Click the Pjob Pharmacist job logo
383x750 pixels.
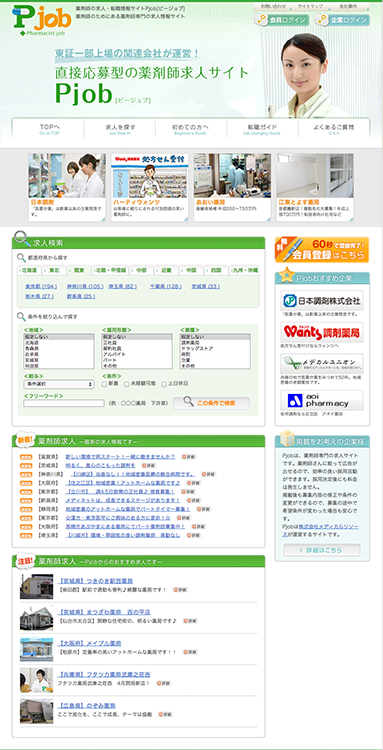point(43,22)
